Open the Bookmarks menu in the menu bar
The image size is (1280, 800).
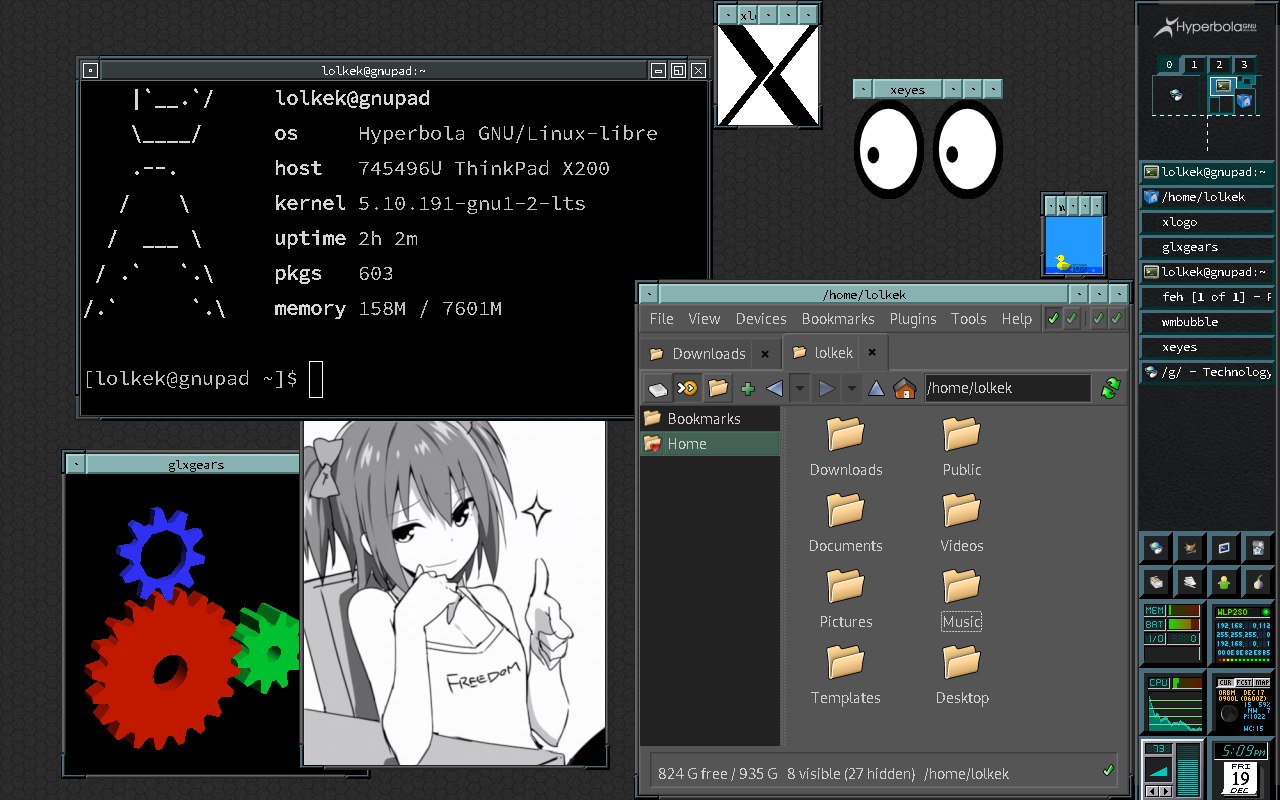[x=838, y=319]
